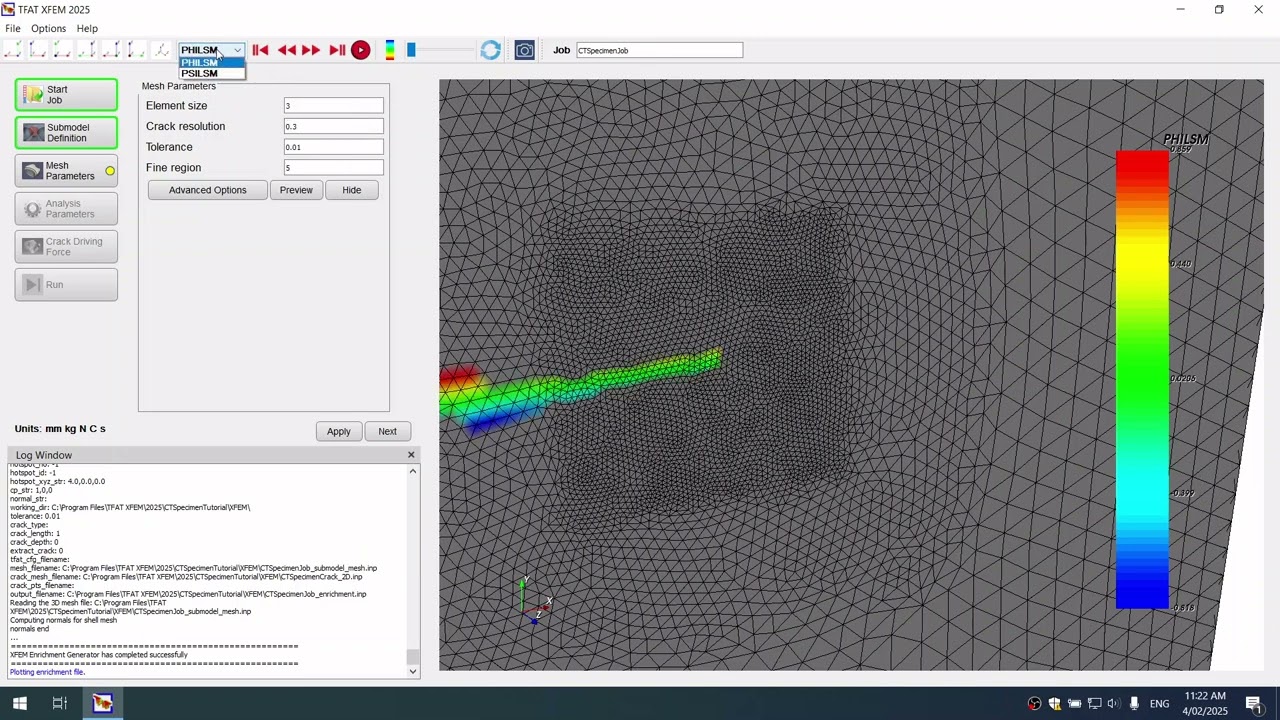Viewport: 1280px width, 720px height.
Task: Click the Hide button
Action: click(351, 190)
